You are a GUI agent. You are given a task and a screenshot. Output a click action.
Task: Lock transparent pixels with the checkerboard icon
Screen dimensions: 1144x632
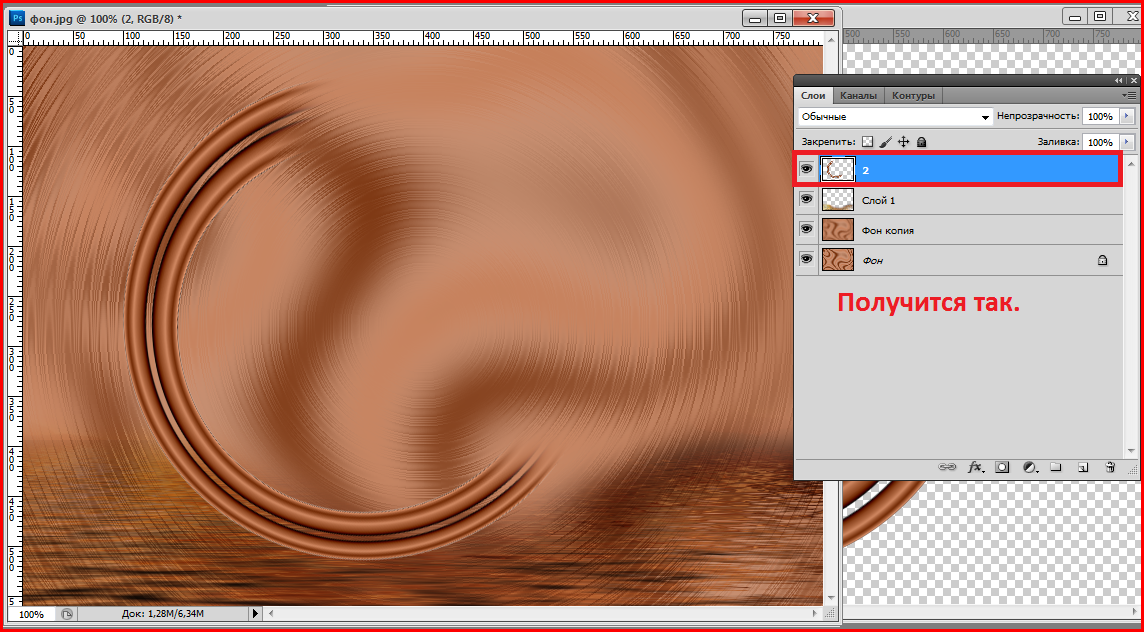coord(867,142)
